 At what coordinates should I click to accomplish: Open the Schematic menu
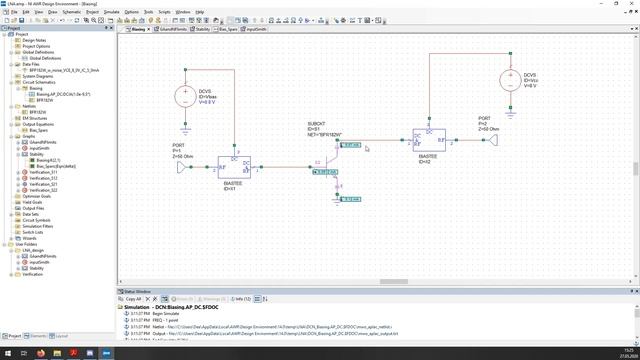[72, 12]
